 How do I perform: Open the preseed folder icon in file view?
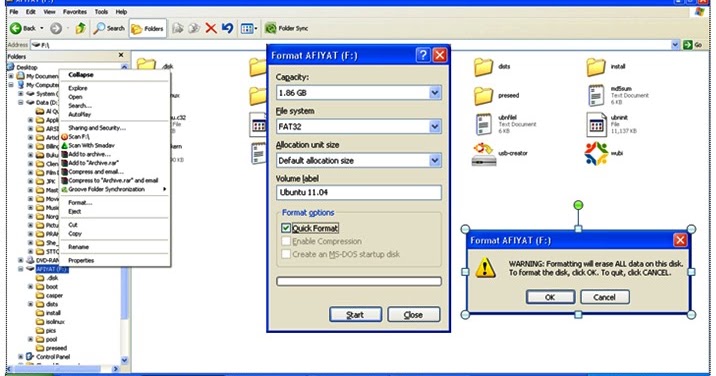tap(483, 95)
